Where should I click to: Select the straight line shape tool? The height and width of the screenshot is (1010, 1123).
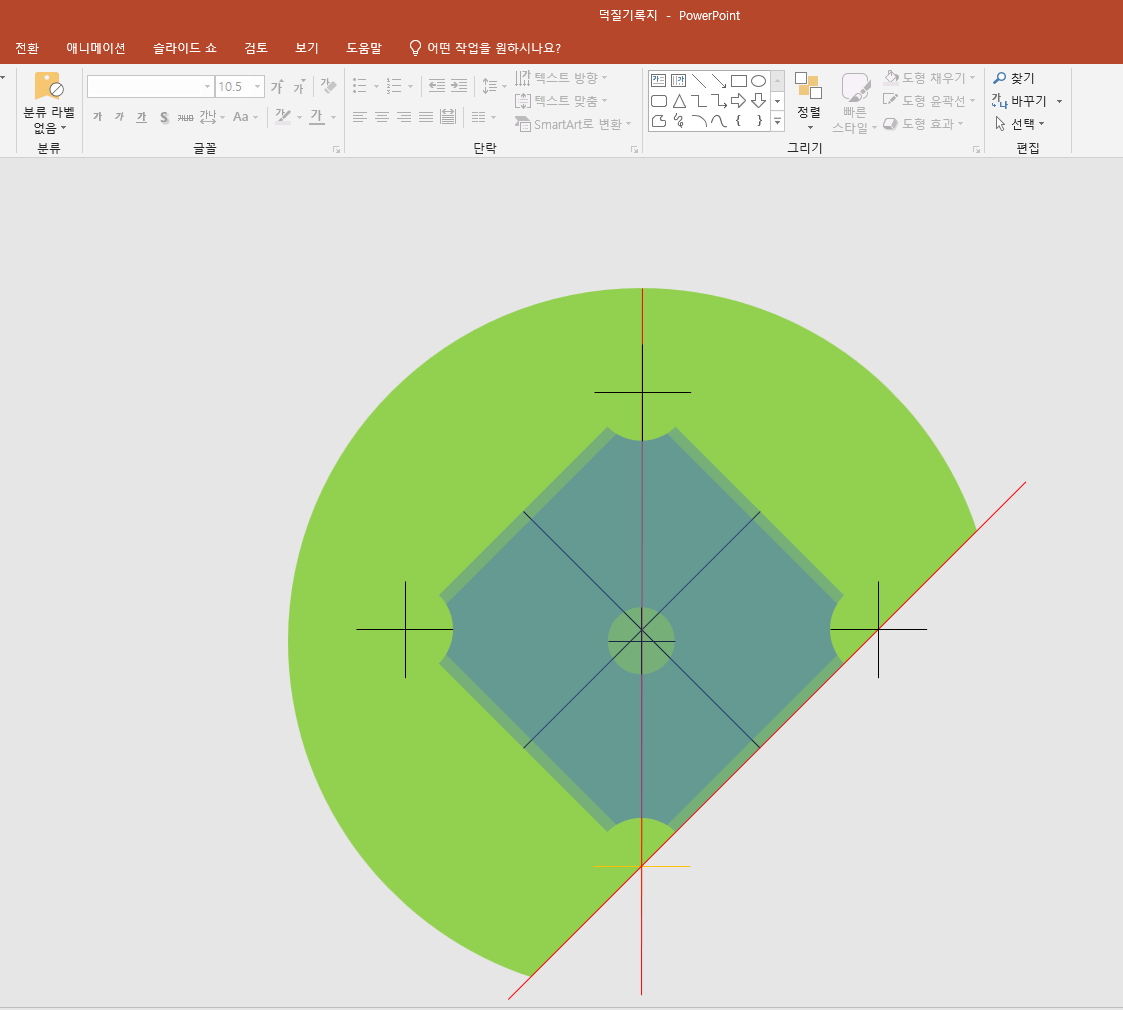(x=698, y=81)
